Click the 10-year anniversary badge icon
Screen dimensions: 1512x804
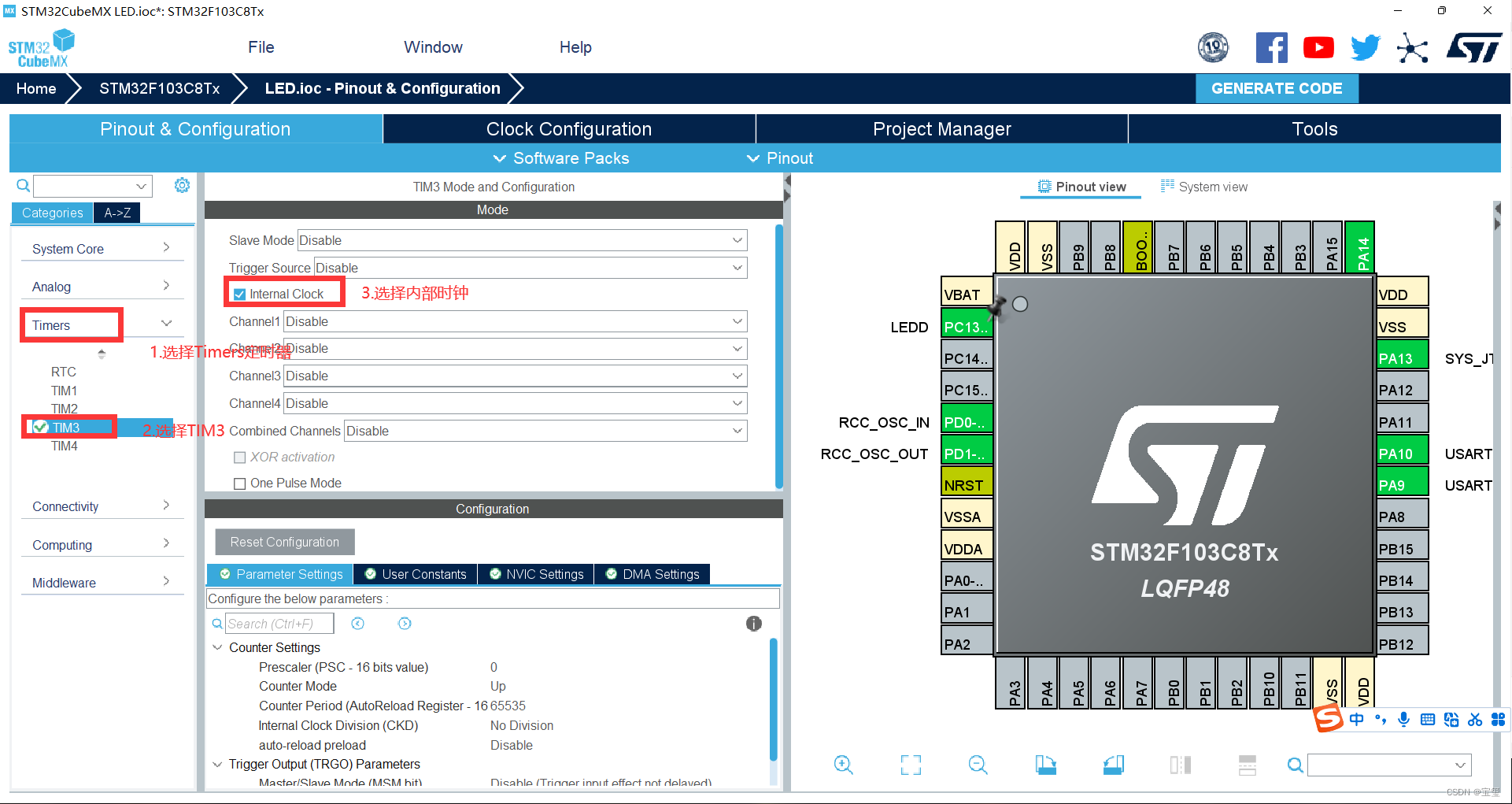click(x=1213, y=48)
